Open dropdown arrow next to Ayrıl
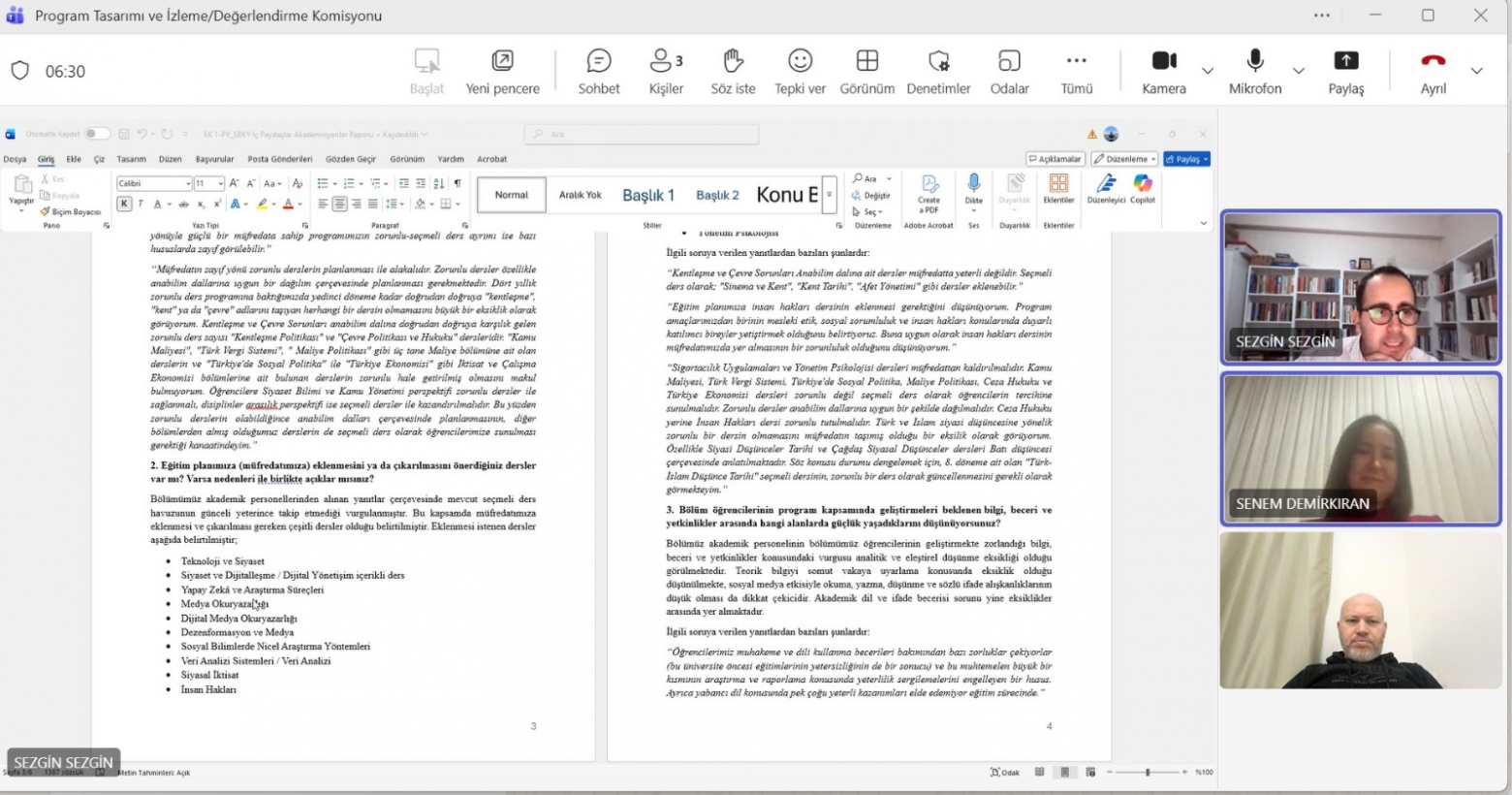 [x=1476, y=71]
